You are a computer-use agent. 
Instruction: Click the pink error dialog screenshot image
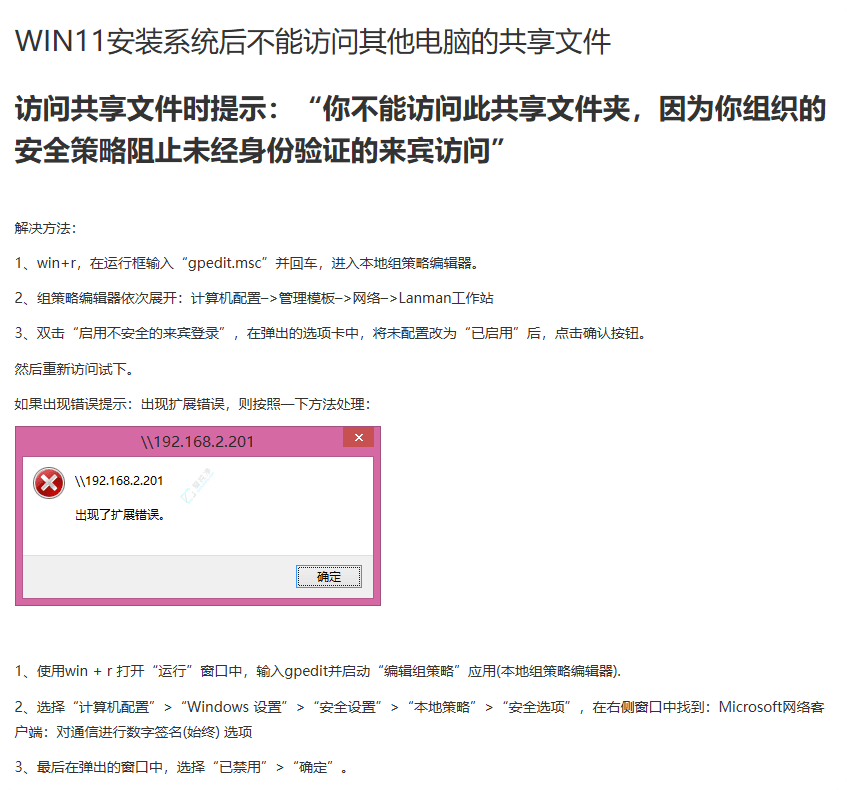click(198, 516)
